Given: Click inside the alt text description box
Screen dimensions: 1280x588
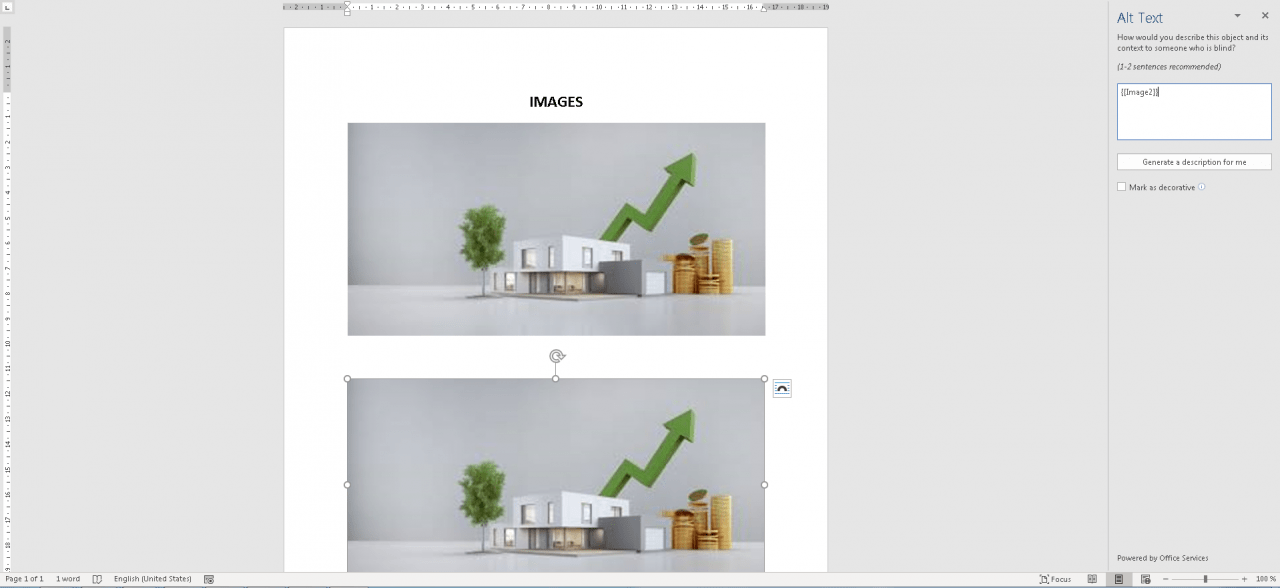Looking at the screenshot, I should [1193, 110].
